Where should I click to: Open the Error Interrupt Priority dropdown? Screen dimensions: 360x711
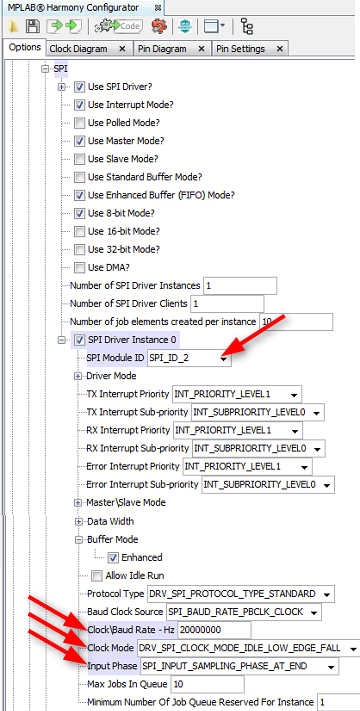[247, 467]
